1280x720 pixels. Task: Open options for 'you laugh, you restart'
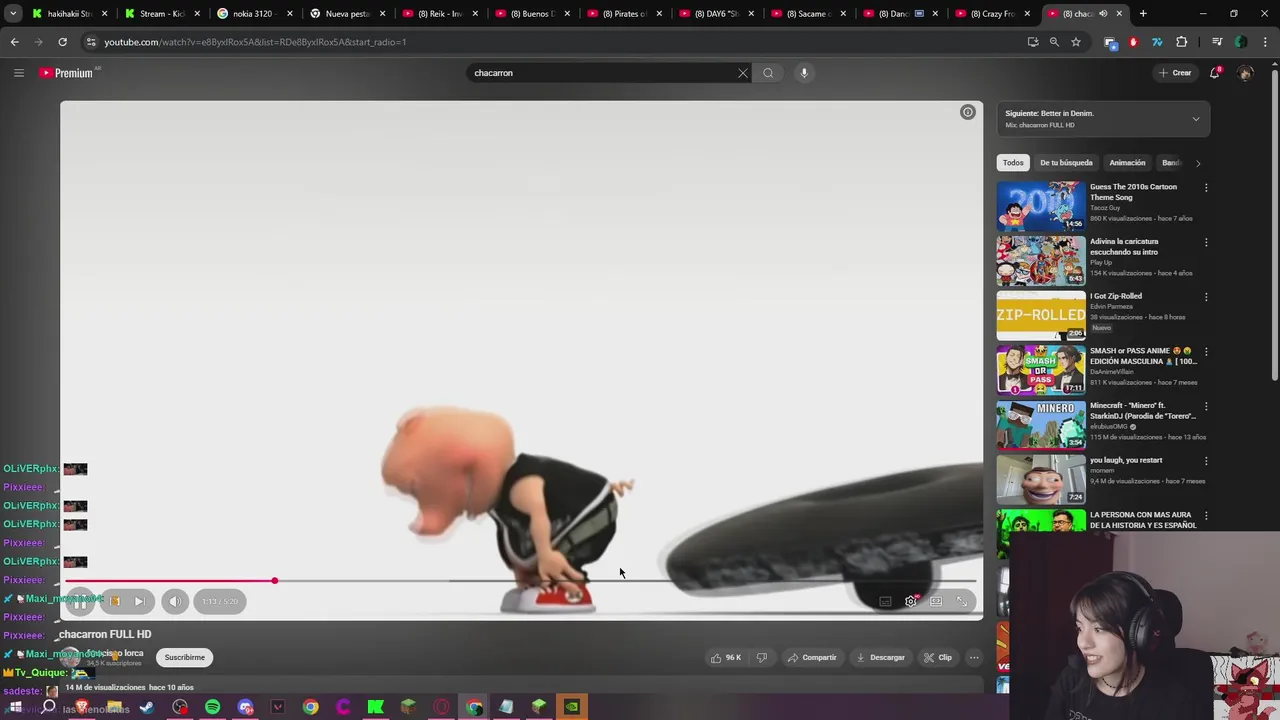pos(1206,461)
